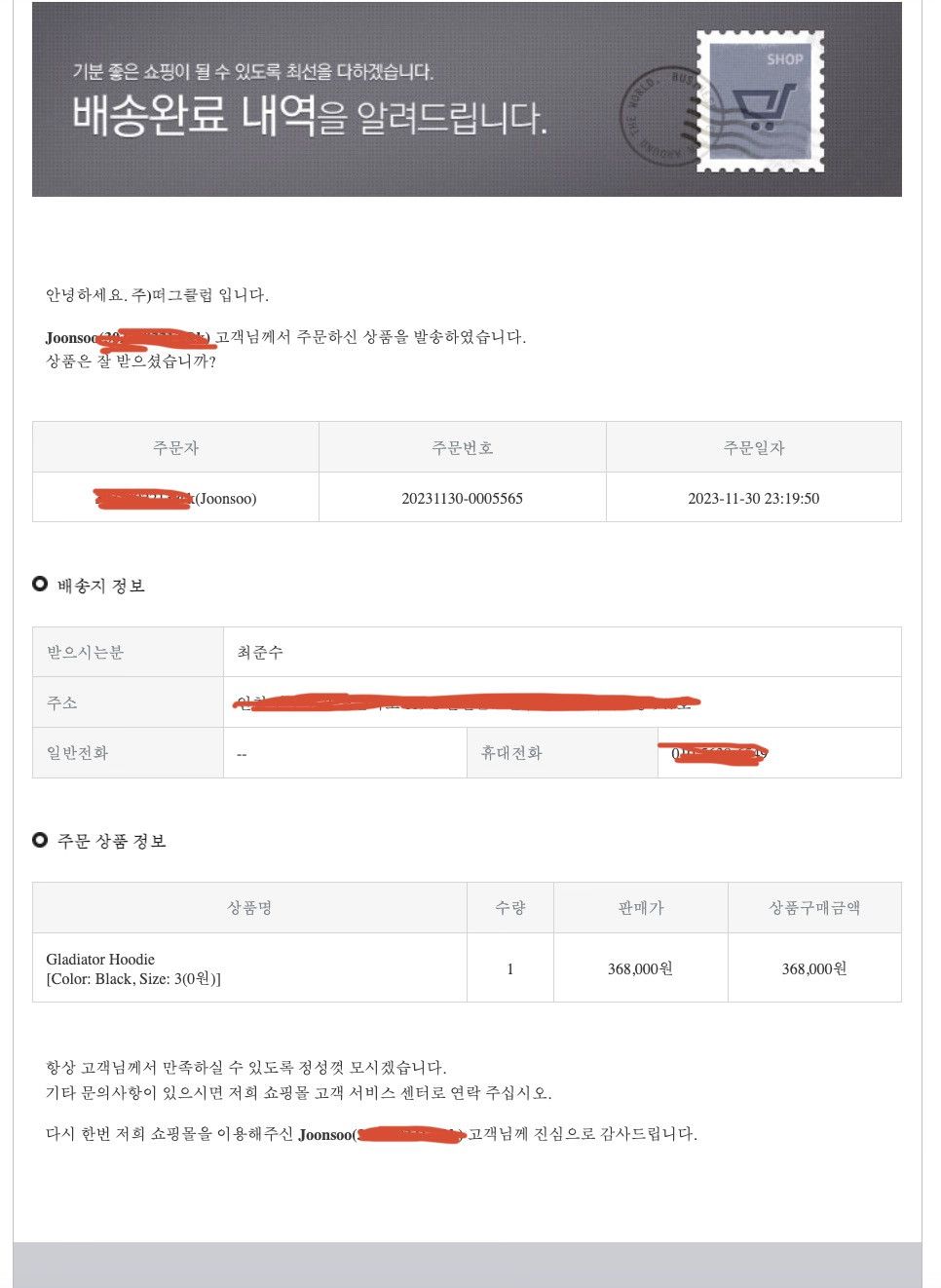This screenshot has height=1288, width=941.
Task: Click the 판매가 price 368,000원
Action: click(x=640, y=968)
